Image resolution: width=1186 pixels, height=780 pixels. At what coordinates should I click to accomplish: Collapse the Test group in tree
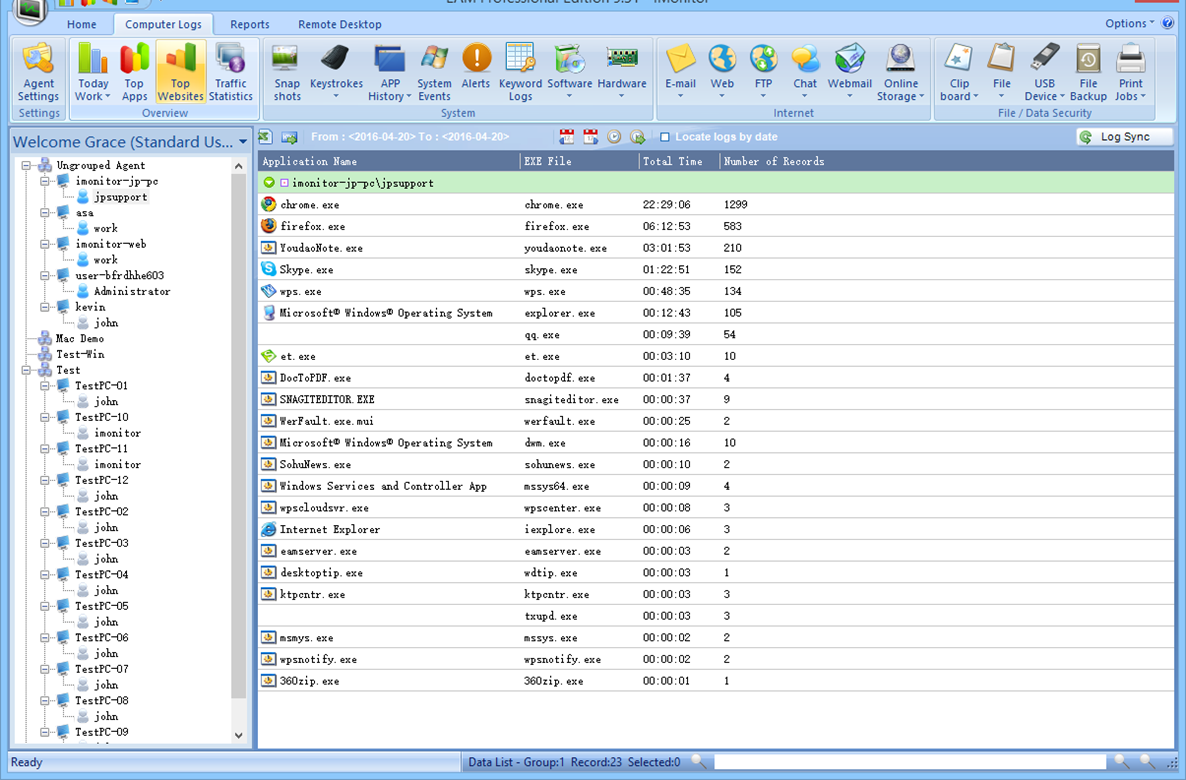click(27, 370)
